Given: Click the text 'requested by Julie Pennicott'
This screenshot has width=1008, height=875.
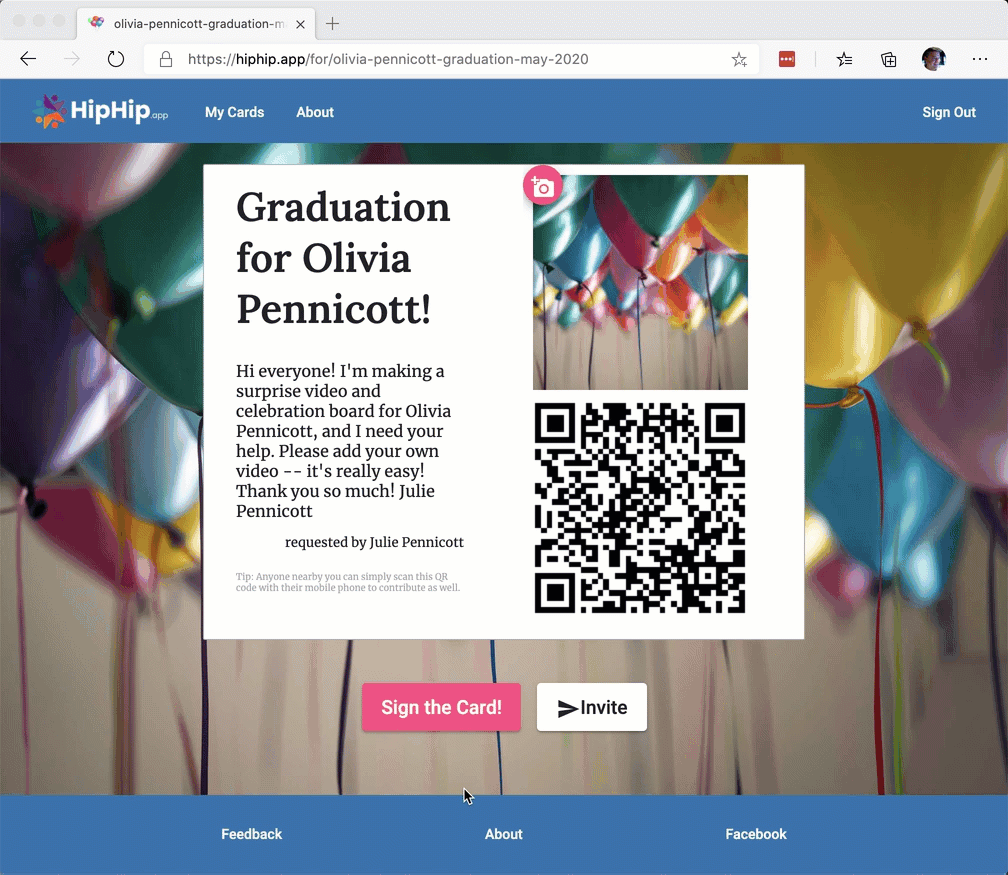Looking at the screenshot, I should [374, 542].
